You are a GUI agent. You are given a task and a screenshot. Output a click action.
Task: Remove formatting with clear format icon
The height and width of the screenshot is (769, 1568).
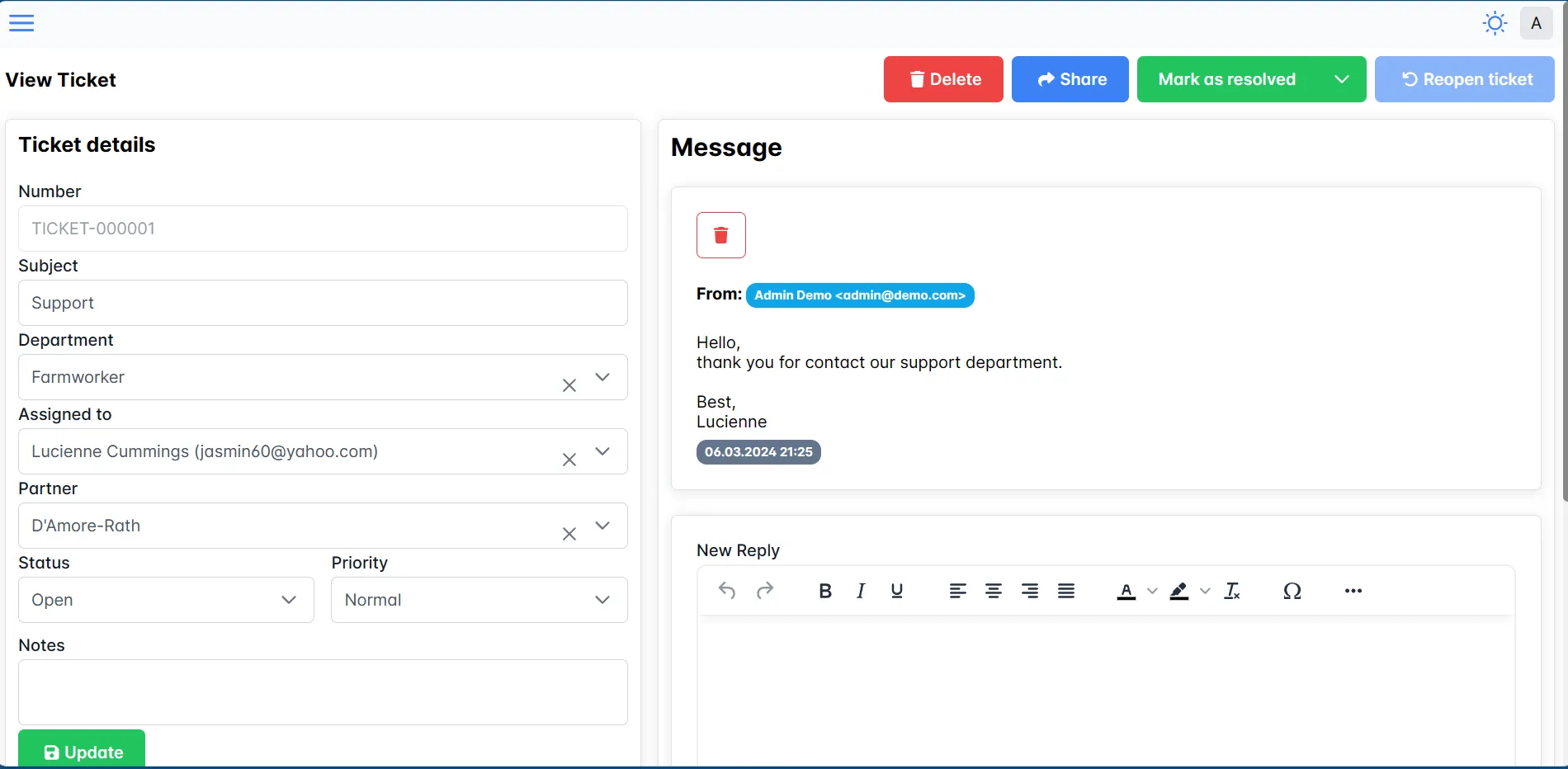coord(1232,591)
